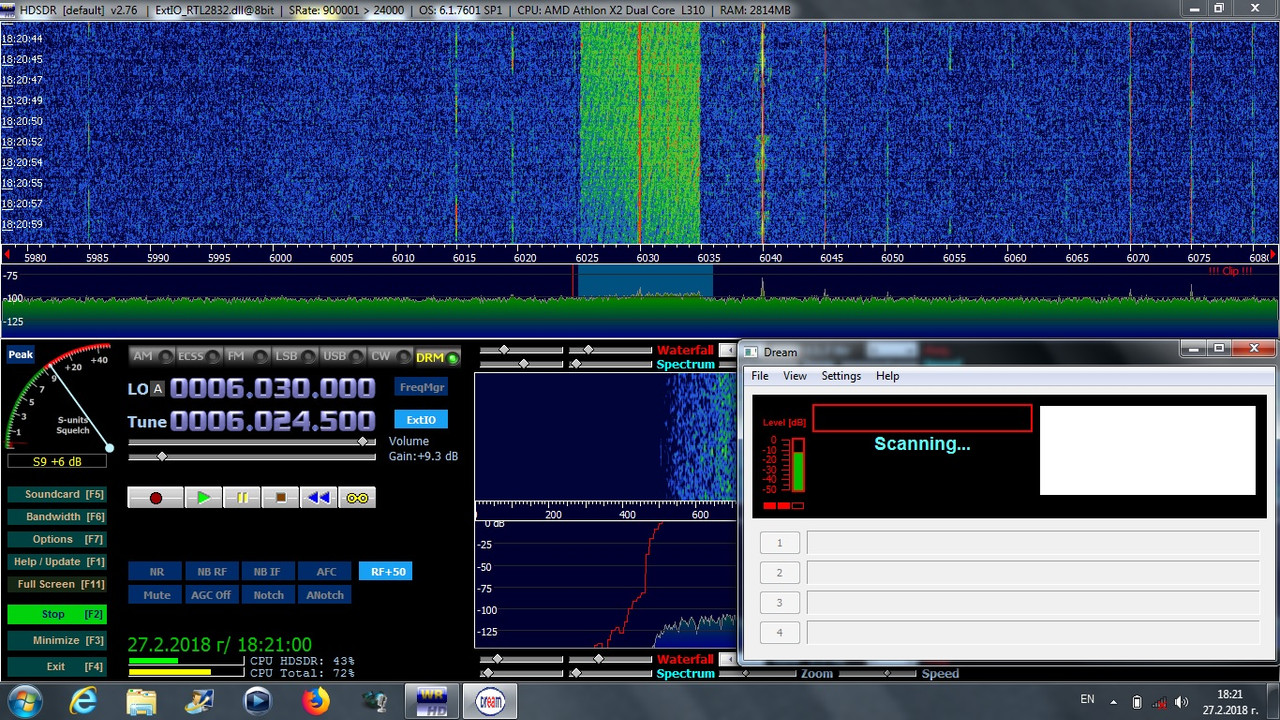Click the Level [dB] meter in Dream
Image resolution: width=1280 pixels, height=720 pixels.
[784, 464]
